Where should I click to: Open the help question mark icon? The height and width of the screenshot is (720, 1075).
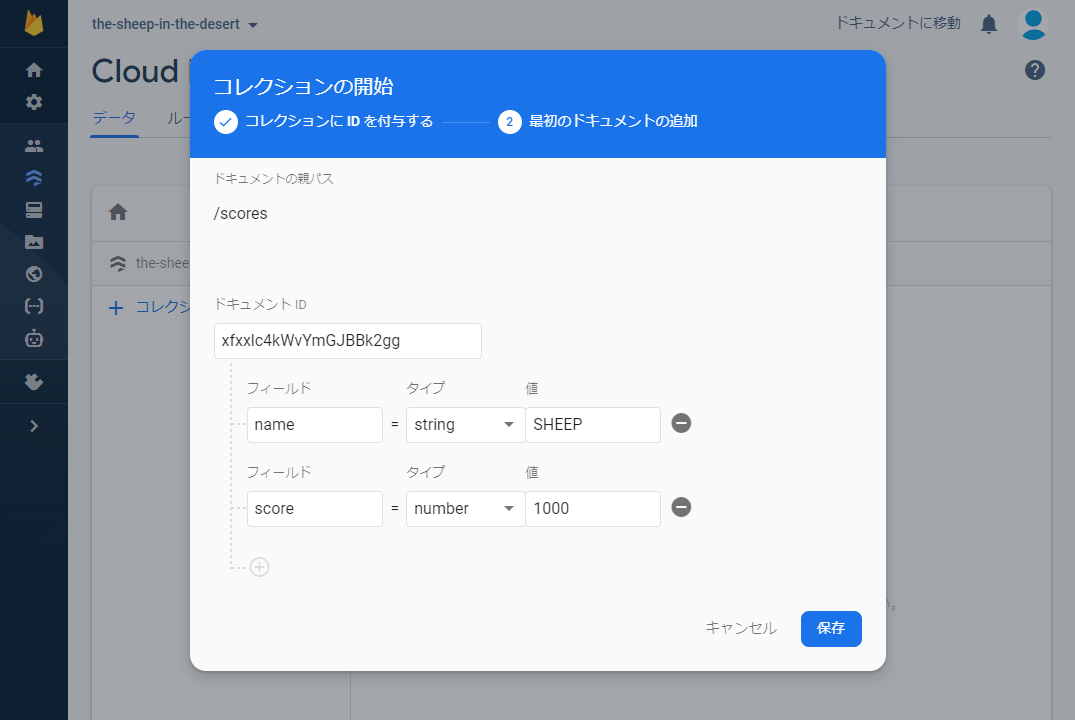pos(1035,70)
